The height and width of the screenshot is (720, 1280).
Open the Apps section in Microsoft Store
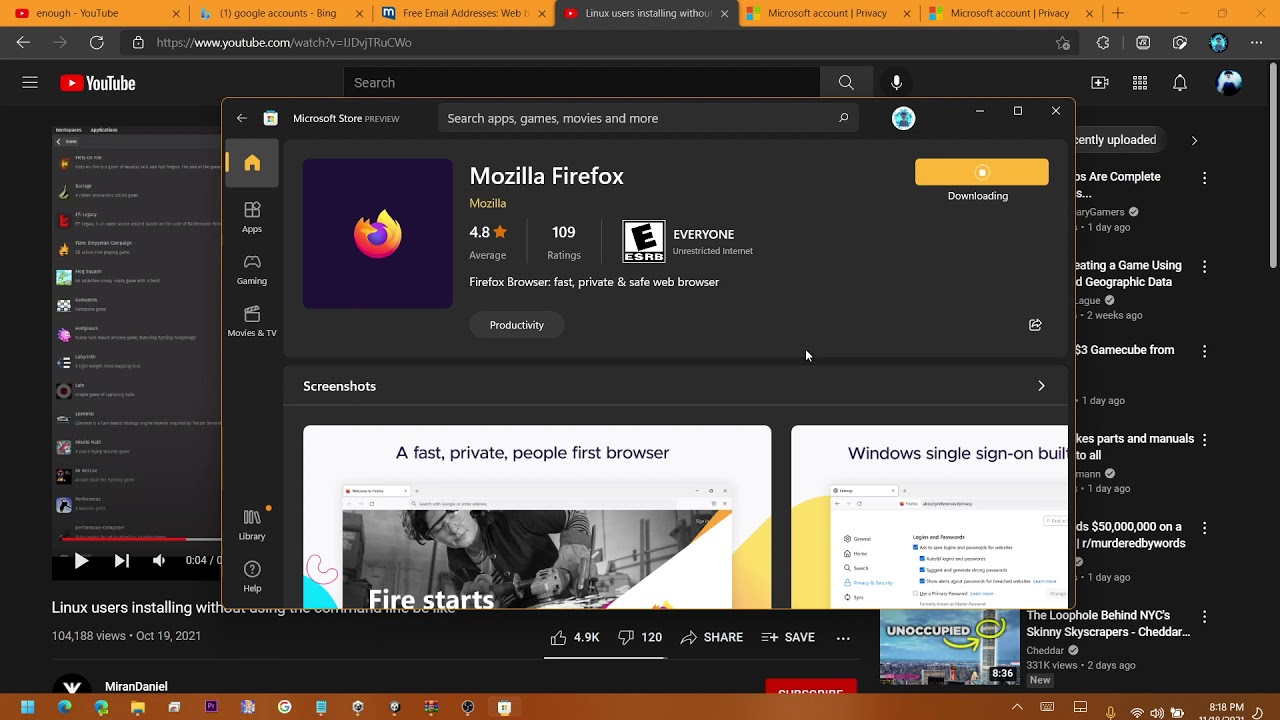point(252,216)
